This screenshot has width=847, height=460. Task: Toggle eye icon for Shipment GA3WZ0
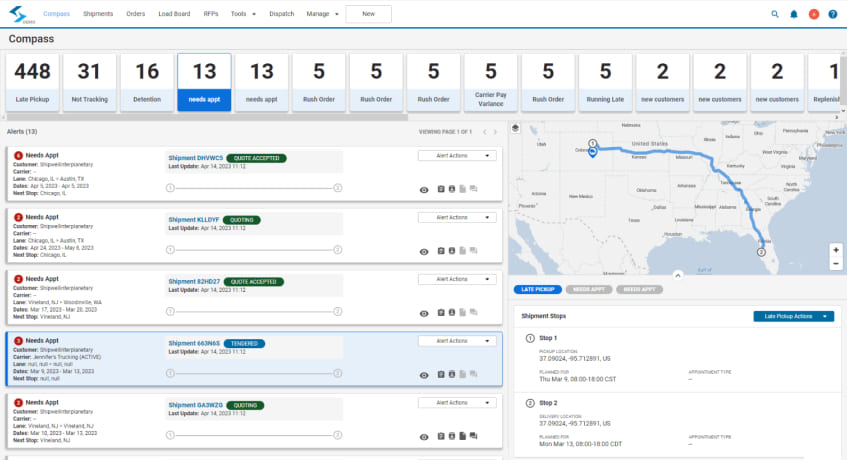pyautogui.click(x=424, y=437)
